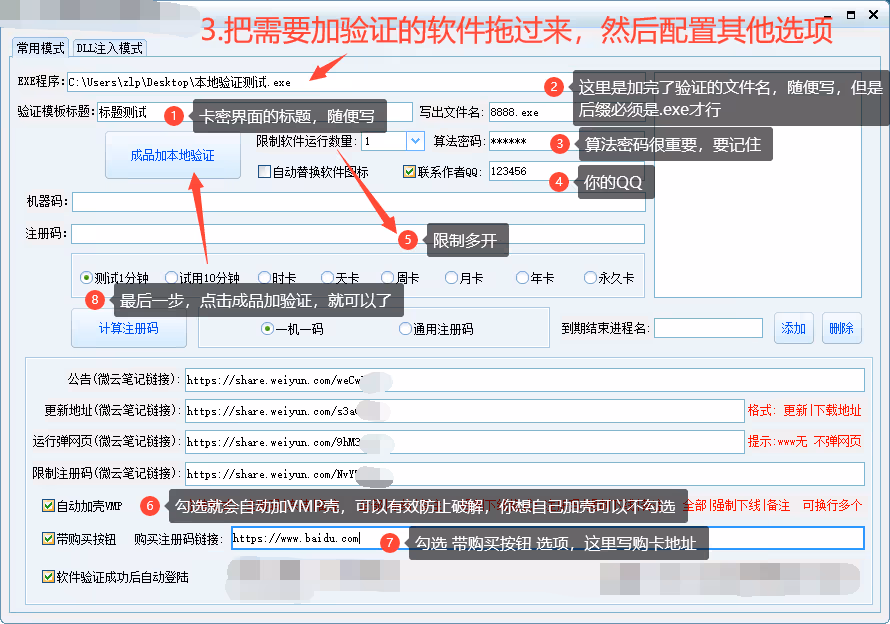Select the 通用注册码 radio button
The width and height of the screenshot is (890, 624).
pyautogui.click(x=405, y=328)
